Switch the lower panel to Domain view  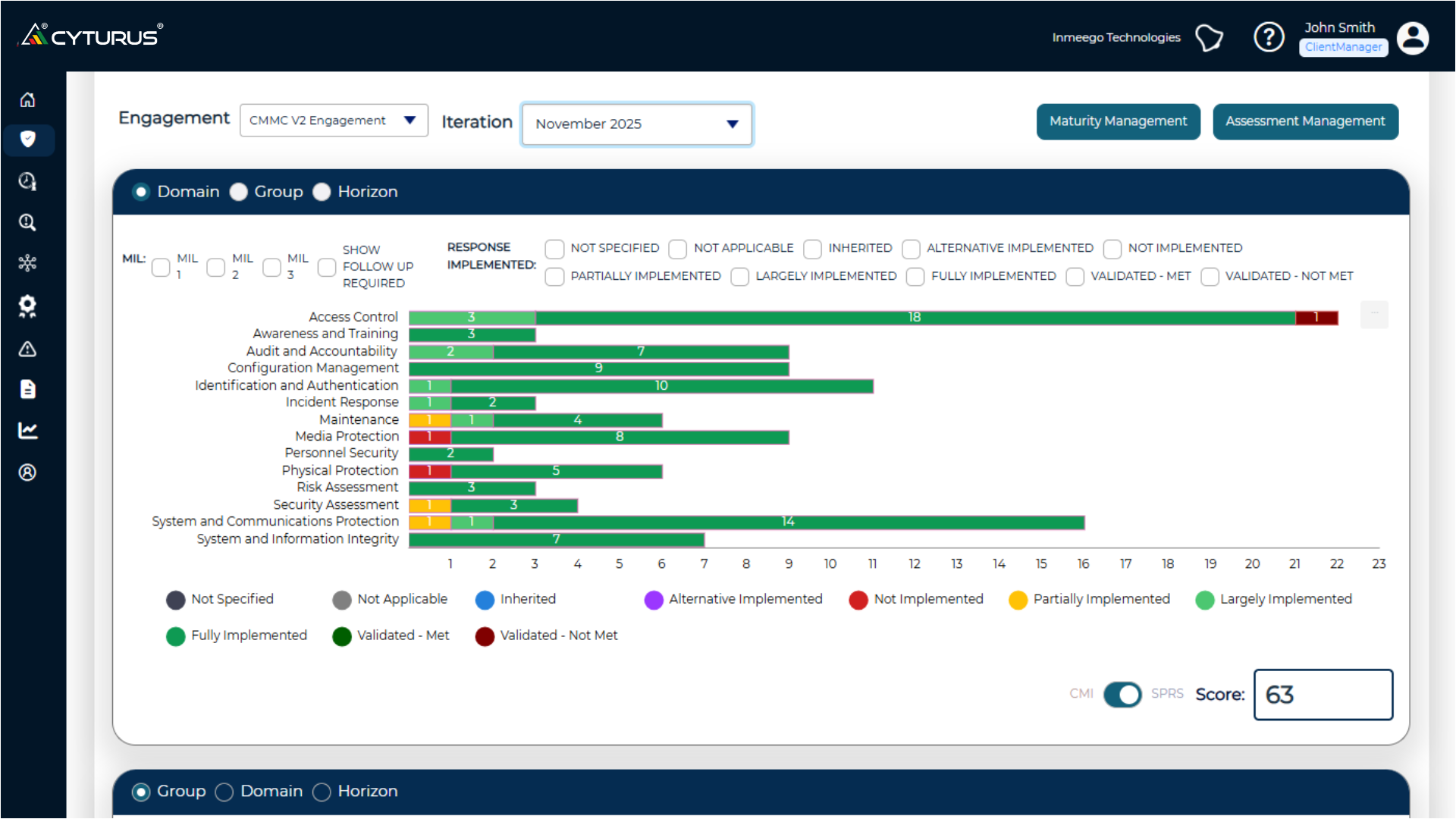click(x=224, y=792)
